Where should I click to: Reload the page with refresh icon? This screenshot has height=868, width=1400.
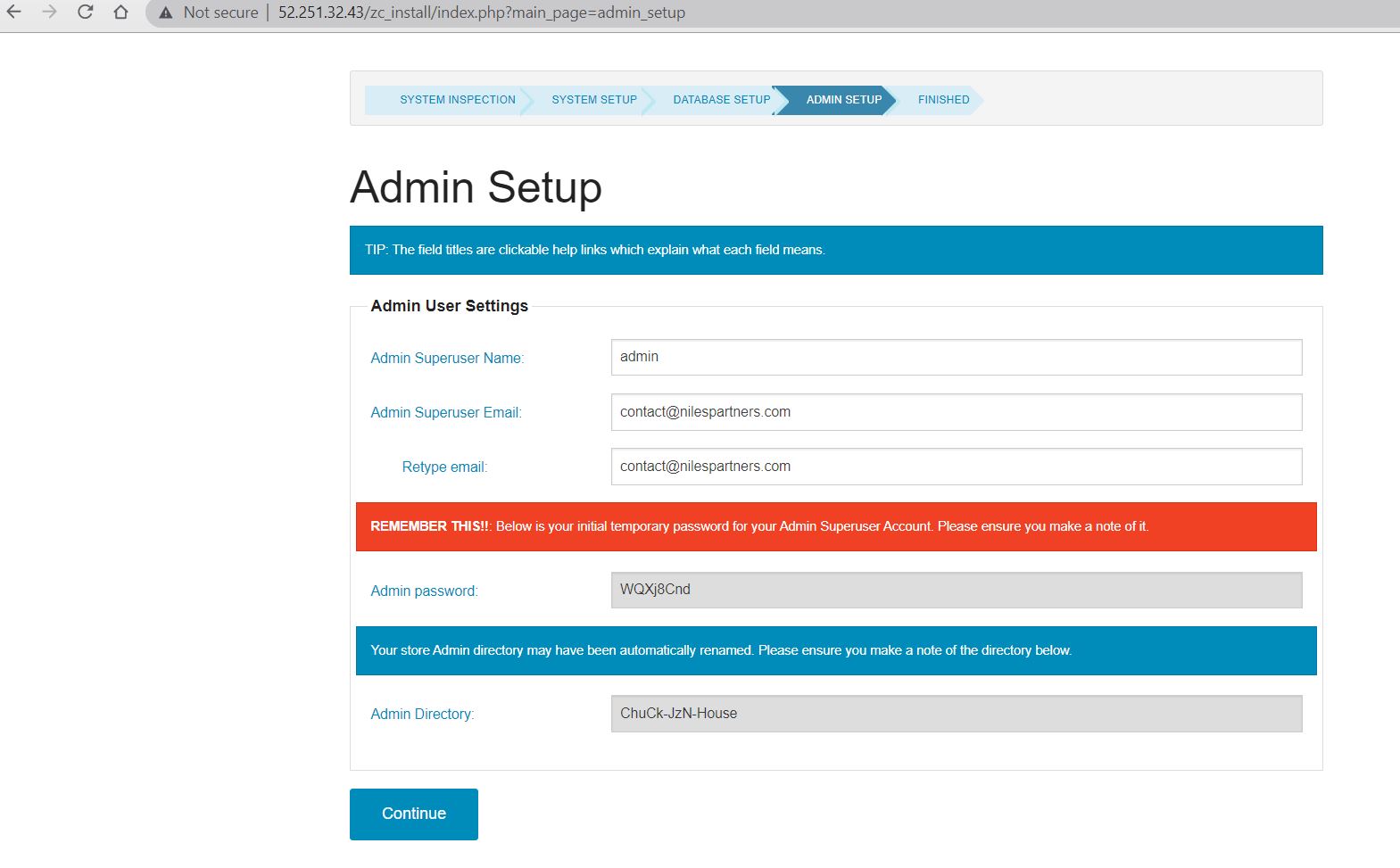[x=85, y=12]
